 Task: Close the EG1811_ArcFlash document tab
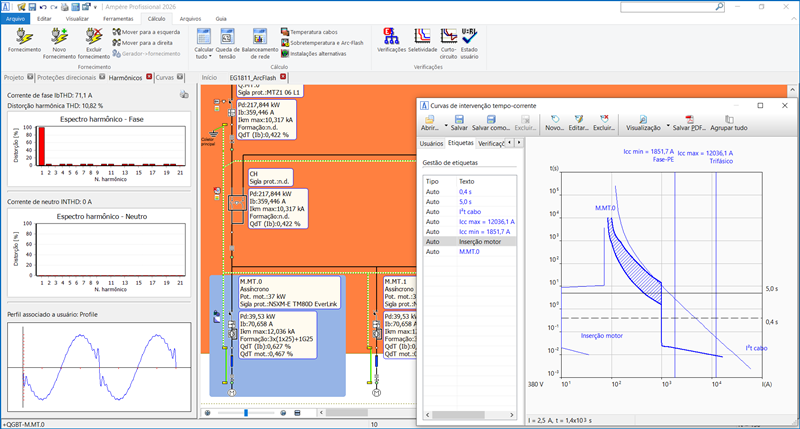283,77
